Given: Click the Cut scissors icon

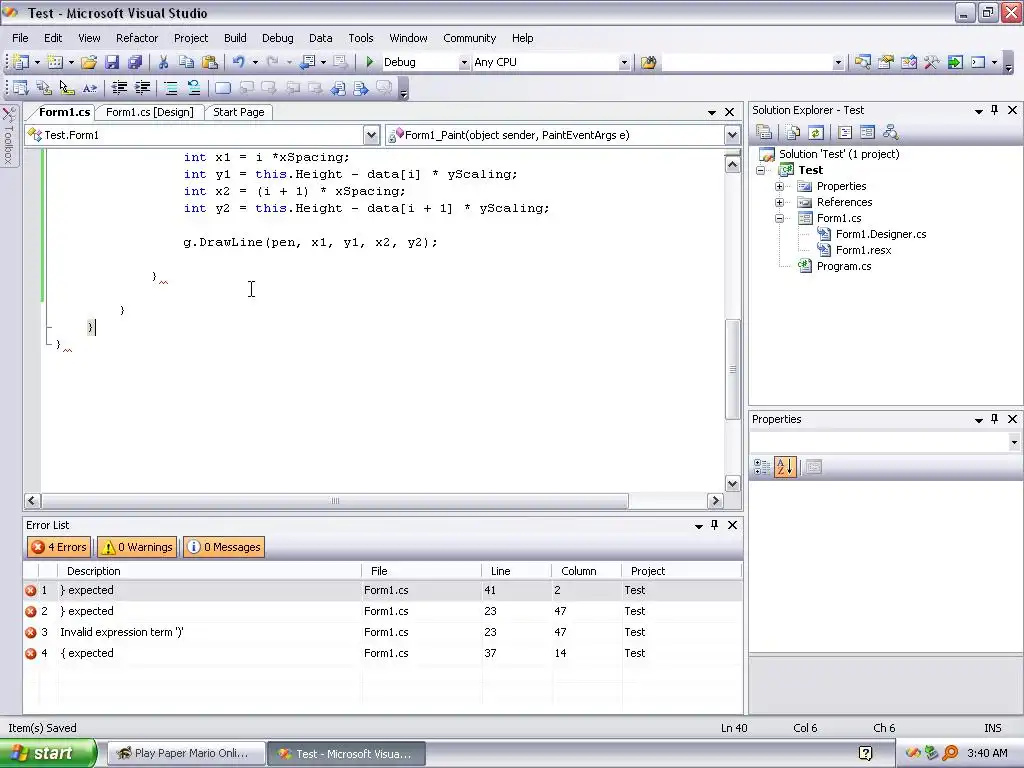Looking at the screenshot, I should 163,62.
